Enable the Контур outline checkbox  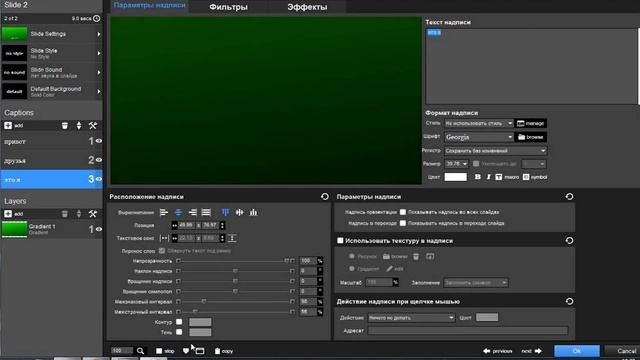tap(179, 322)
